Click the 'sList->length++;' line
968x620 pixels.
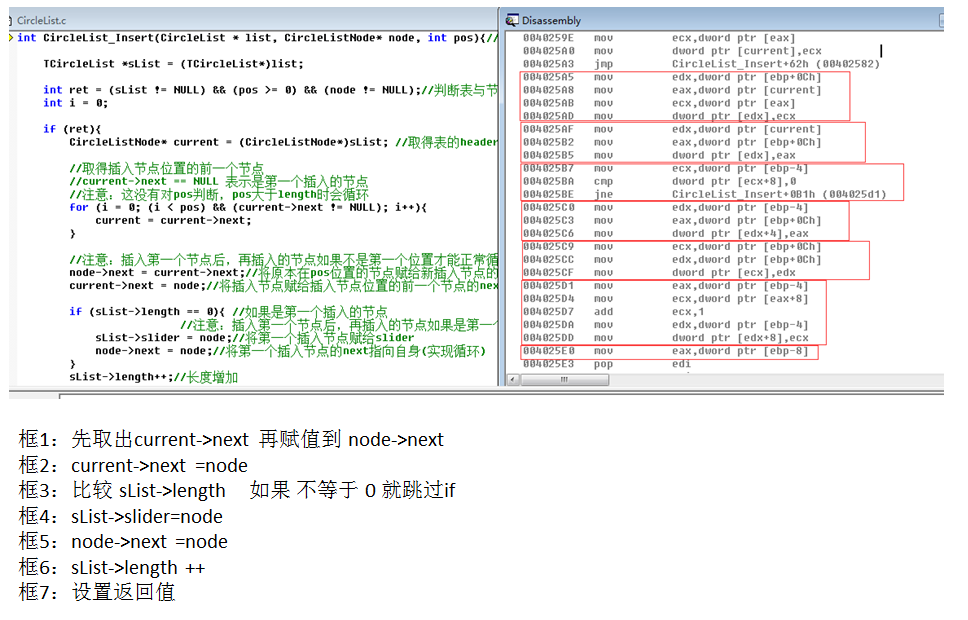coord(153,377)
